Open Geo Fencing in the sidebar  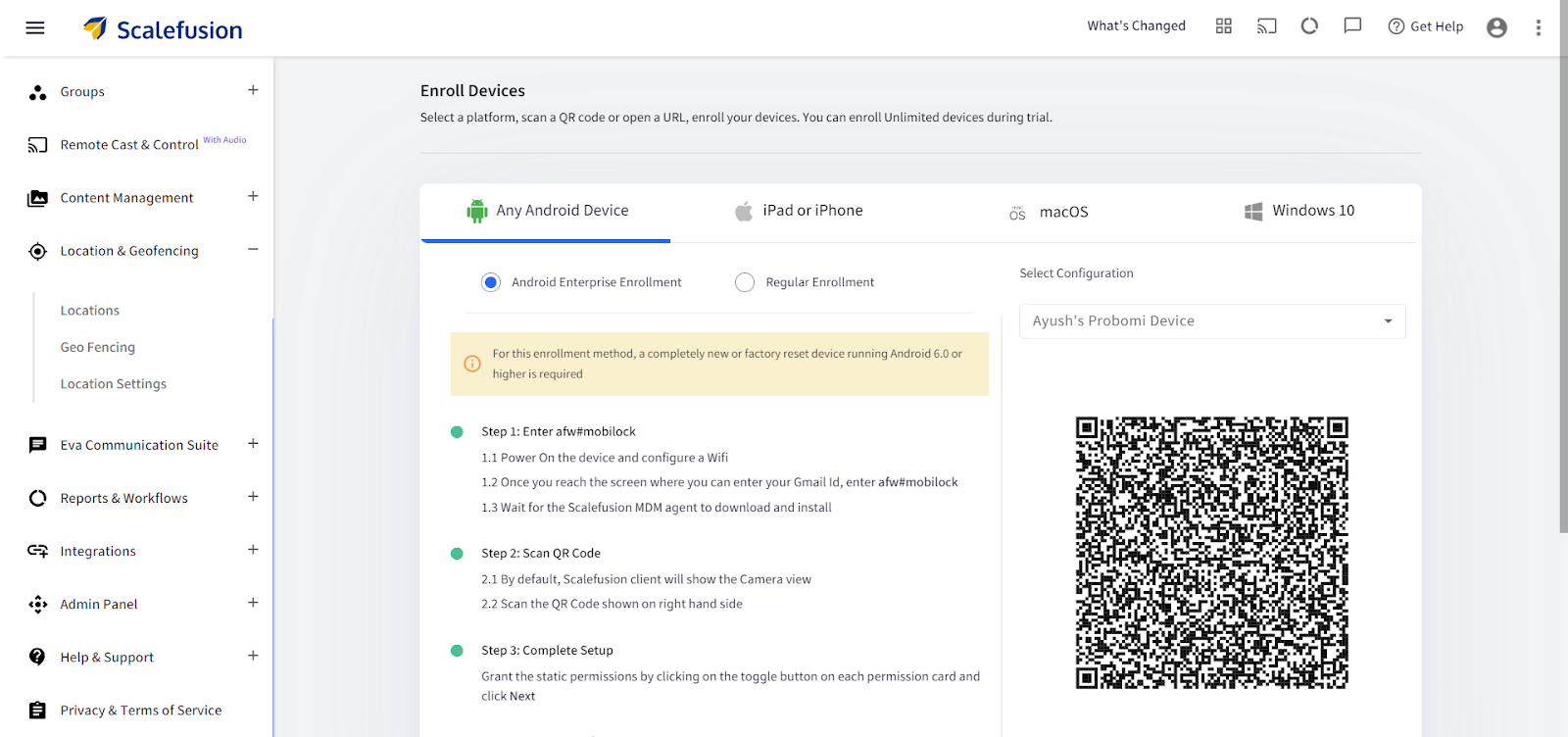point(98,347)
